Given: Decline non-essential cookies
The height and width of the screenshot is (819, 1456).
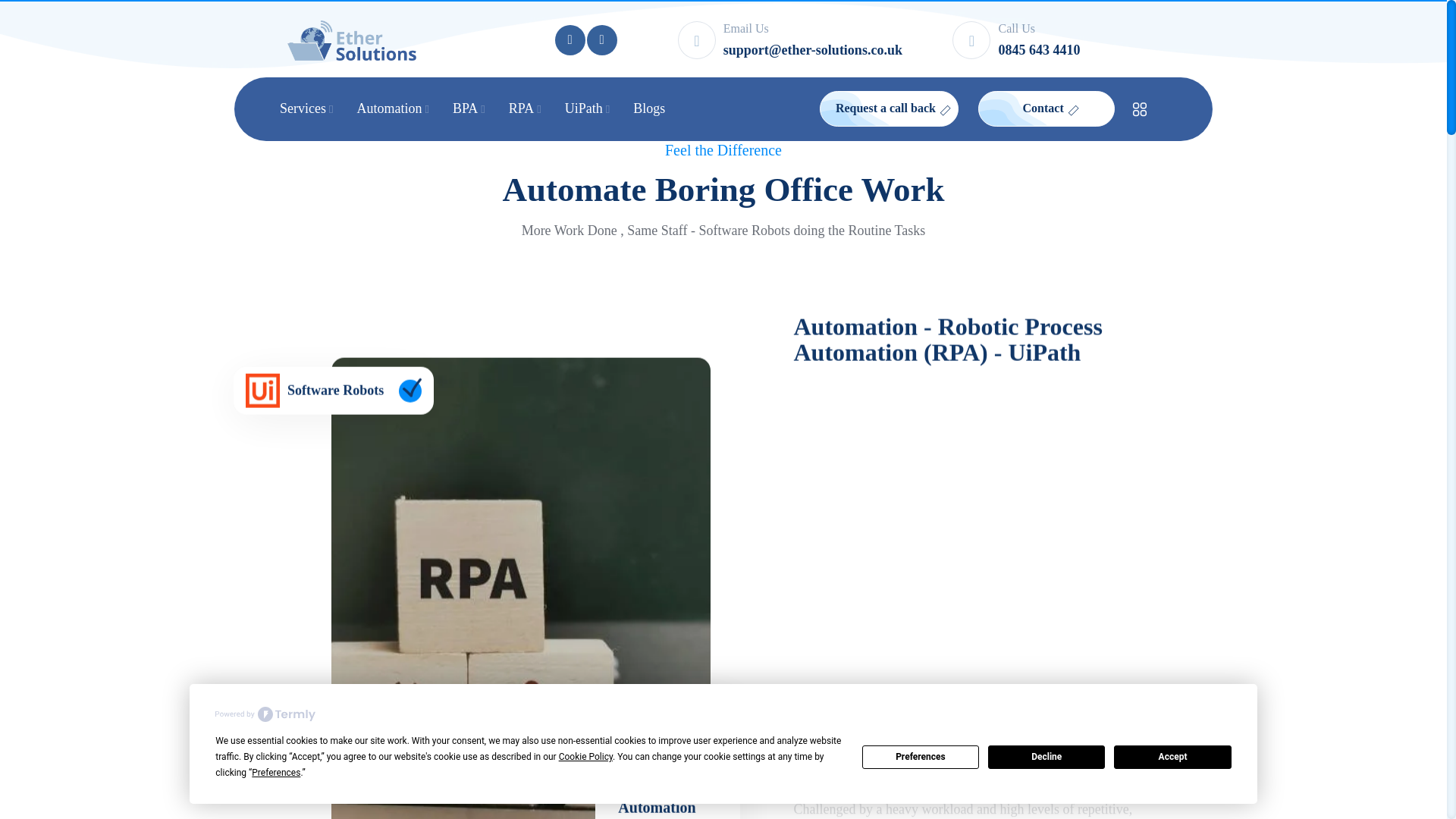Looking at the screenshot, I should 1046,757.
